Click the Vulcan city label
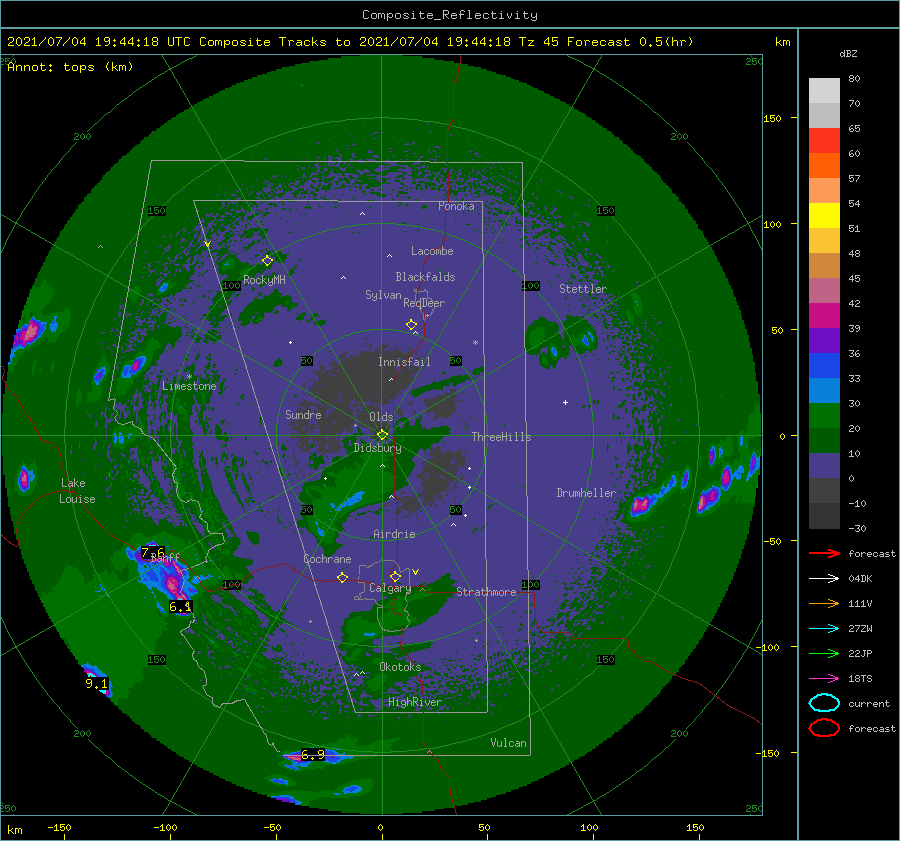The width and height of the screenshot is (900, 841). 508,743
